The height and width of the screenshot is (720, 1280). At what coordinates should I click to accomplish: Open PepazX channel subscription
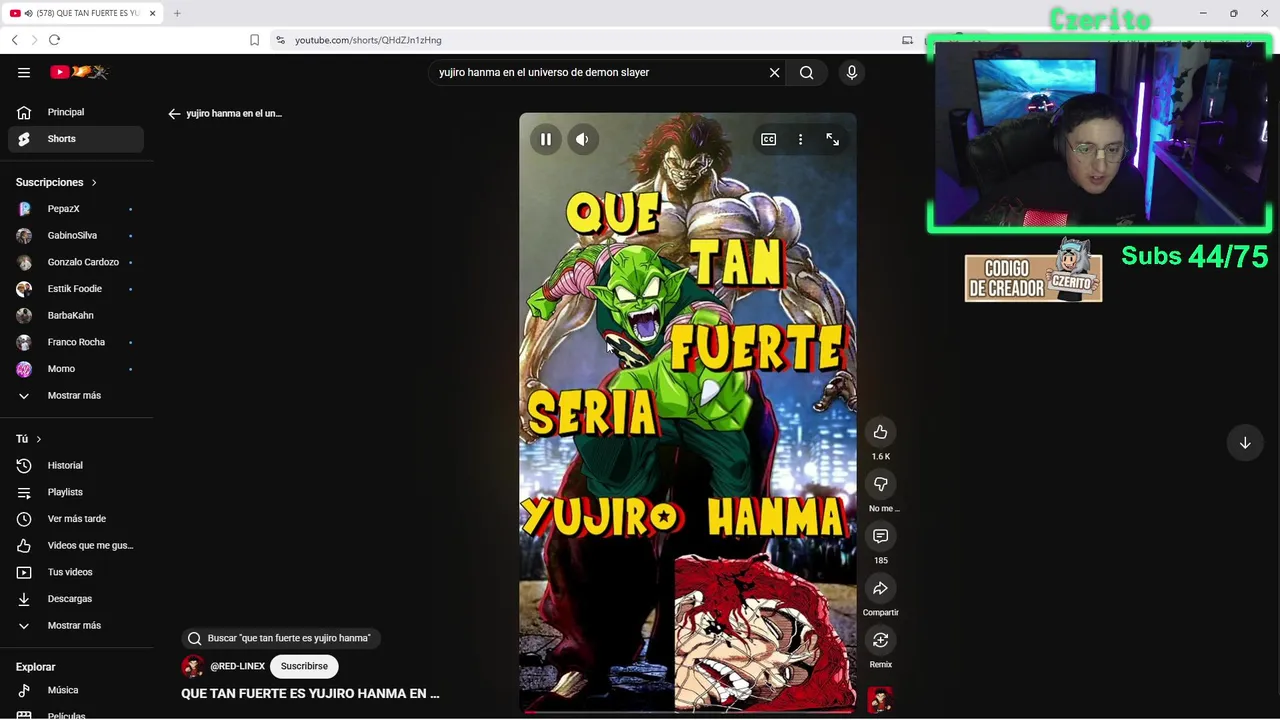[x=76, y=209]
